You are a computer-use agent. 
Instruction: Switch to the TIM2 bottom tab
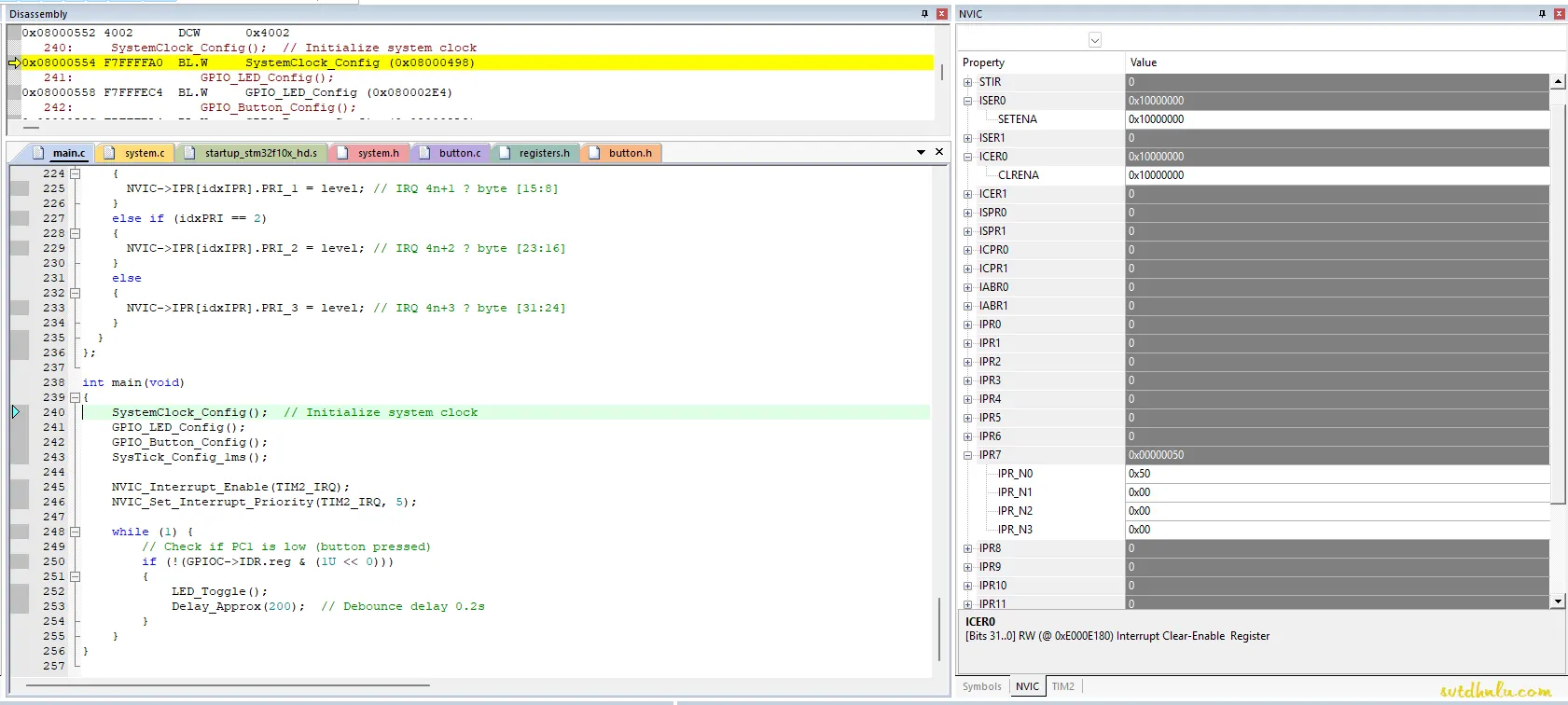pos(1062,686)
